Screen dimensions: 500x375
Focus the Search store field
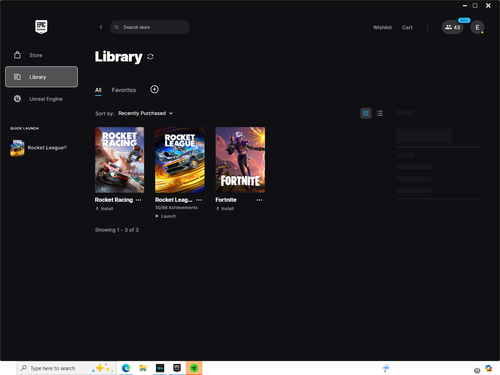pyautogui.click(x=150, y=27)
